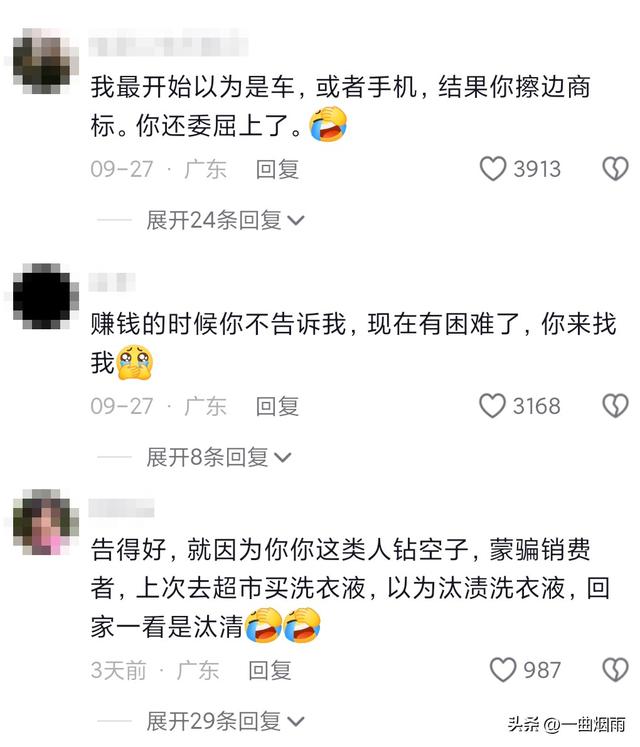Screen dimensions: 640x747
Task: Tap the comment text about 汰清
Action: [x=350, y=588]
